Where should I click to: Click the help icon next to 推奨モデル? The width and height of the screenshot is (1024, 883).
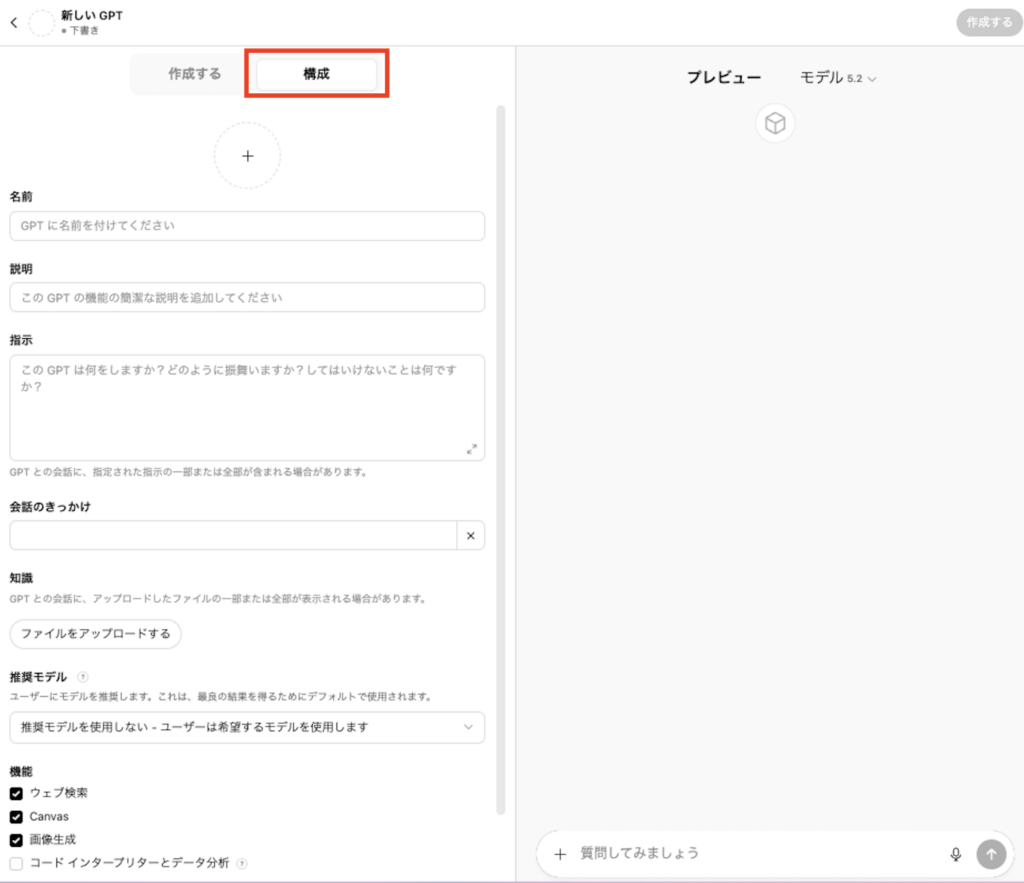point(83,677)
